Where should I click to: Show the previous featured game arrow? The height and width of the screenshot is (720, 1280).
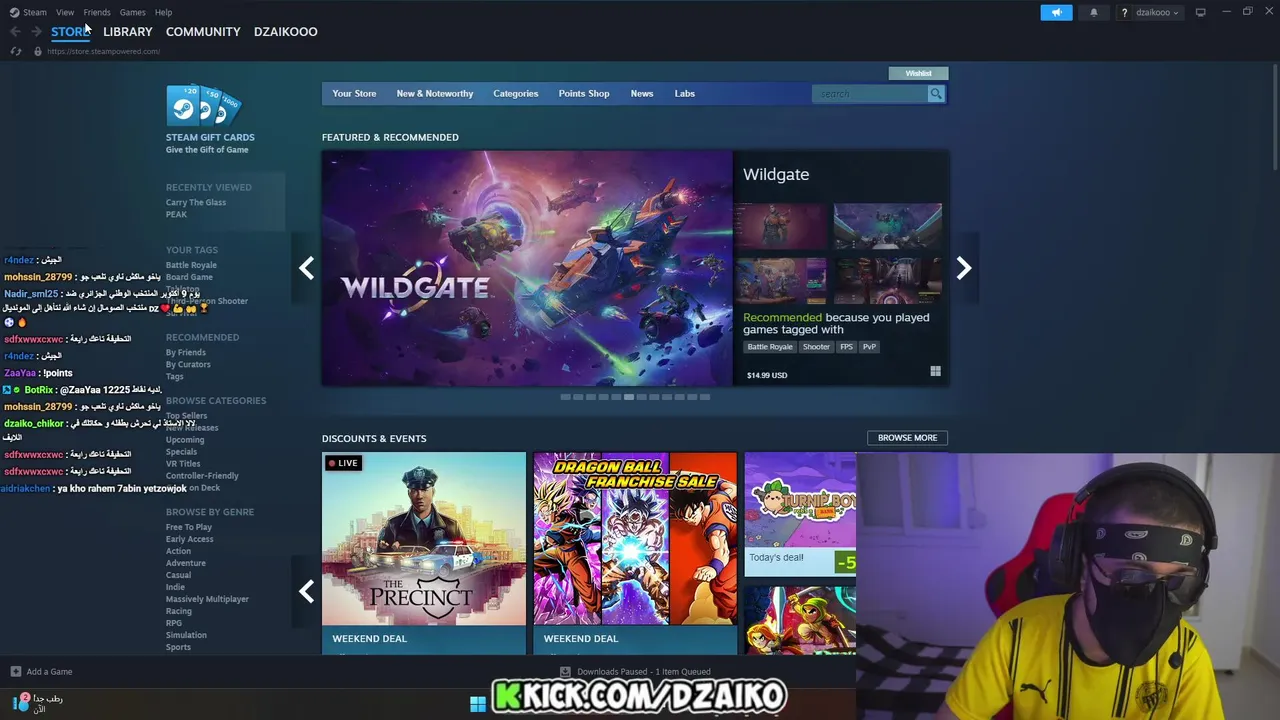point(306,268)
